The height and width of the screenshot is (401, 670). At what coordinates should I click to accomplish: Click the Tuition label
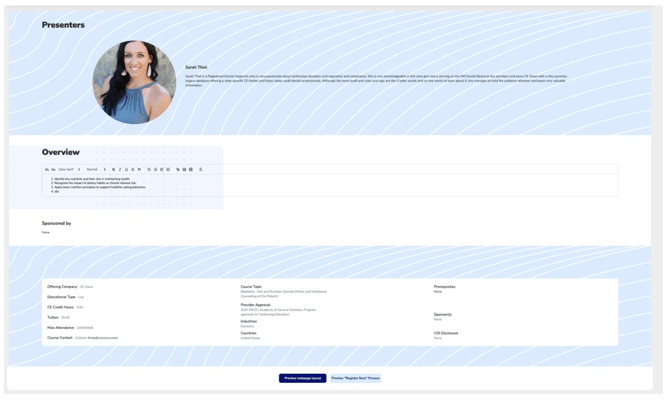(53, 318)
